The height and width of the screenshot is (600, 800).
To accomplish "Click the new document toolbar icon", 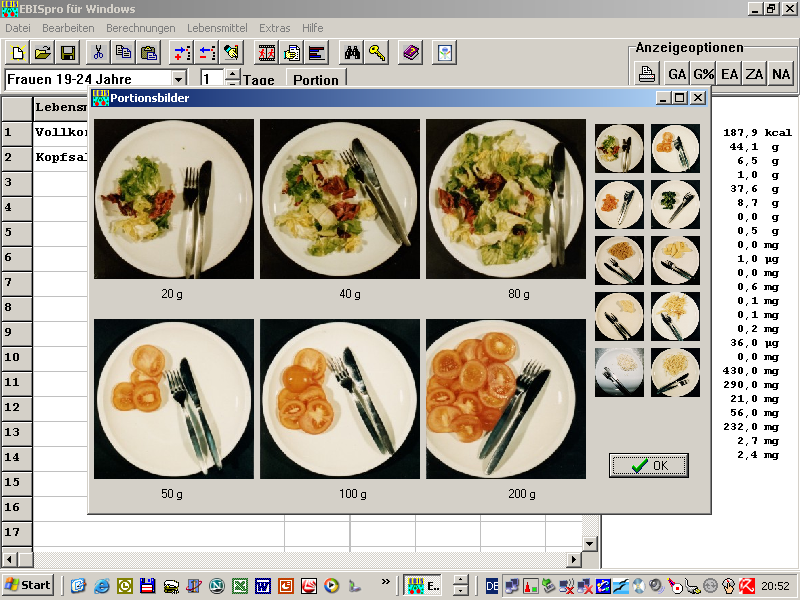I will click(x=17, y=53).
